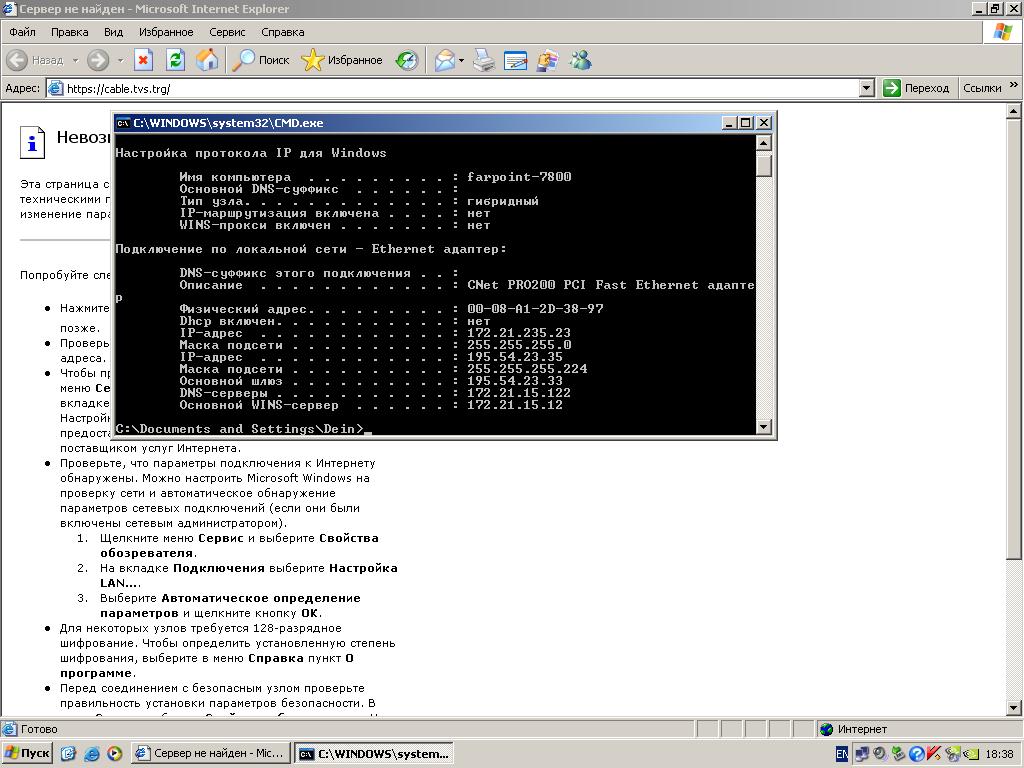Click the first Quick Launch desktop icon
The height and width of the screenshot is (768, 1024).
68,754
